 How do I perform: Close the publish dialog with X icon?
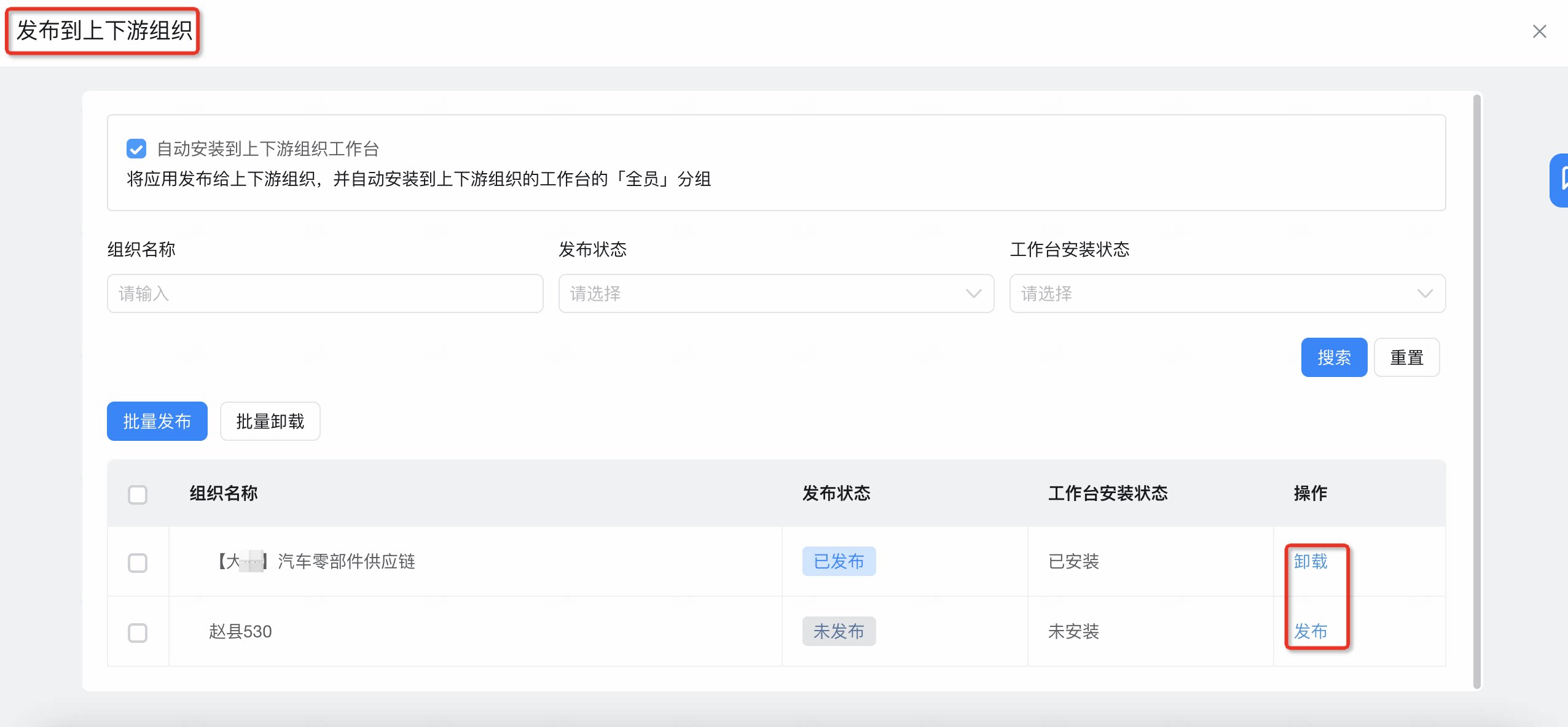(x=1539, y=31)
